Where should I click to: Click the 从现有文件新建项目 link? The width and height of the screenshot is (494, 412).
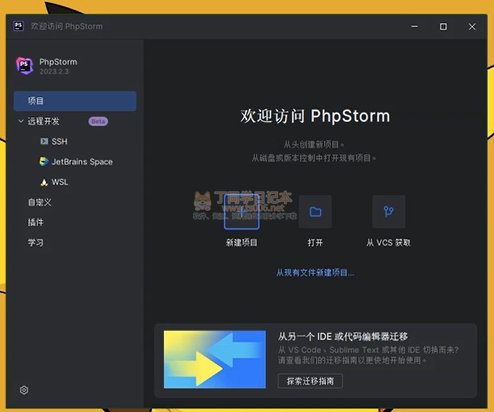pyautogui.click(x=315, y=273)
